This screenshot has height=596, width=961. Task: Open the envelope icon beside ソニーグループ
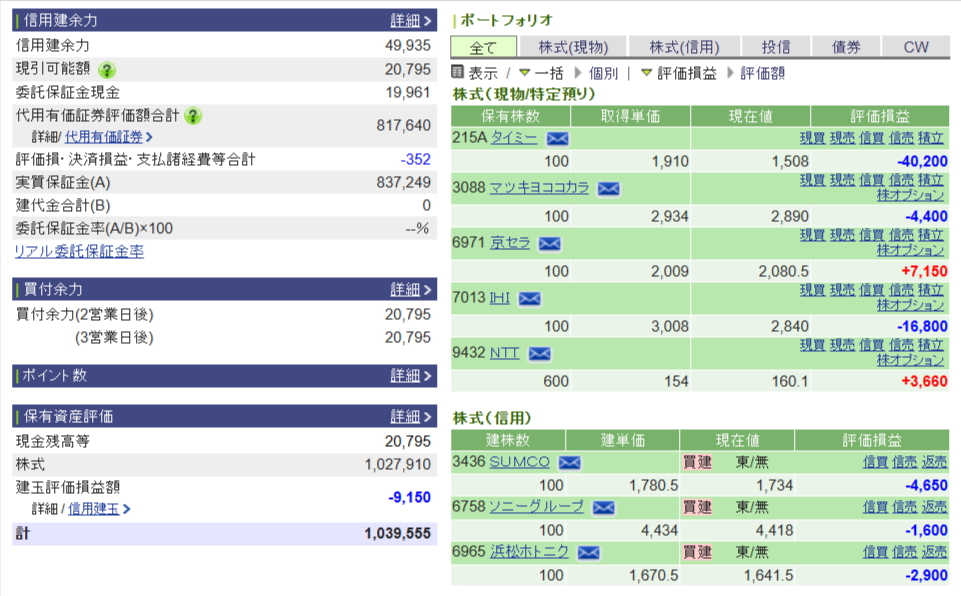(603, 507)
